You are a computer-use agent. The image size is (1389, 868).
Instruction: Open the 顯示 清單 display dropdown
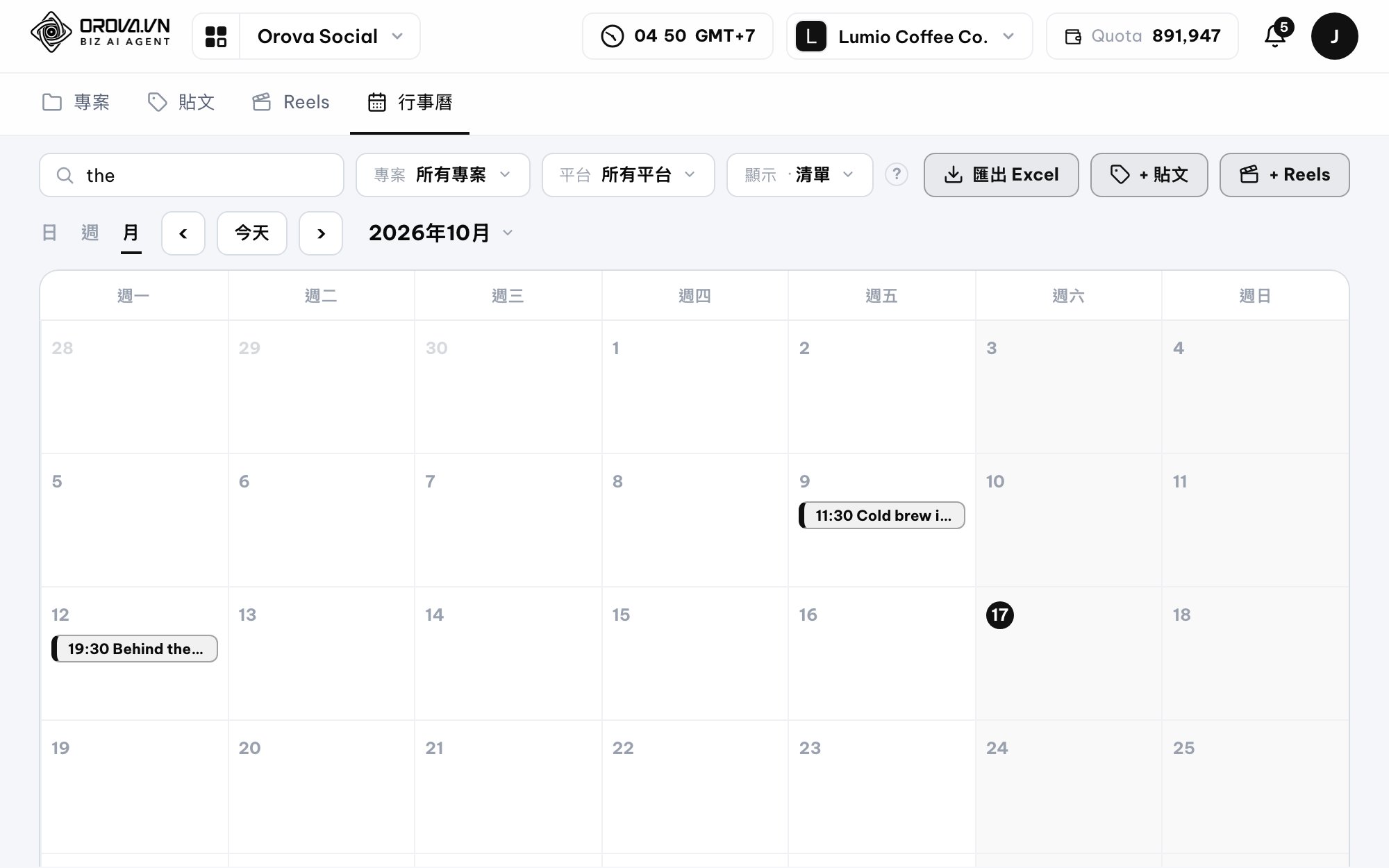(800, 175)
